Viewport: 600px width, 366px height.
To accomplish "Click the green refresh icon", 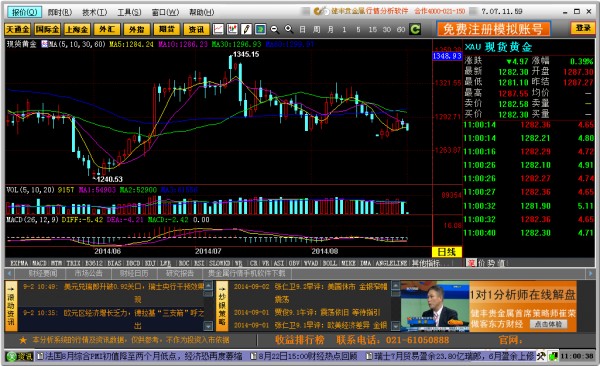I will pyautogui.click(x=415, y=29).
